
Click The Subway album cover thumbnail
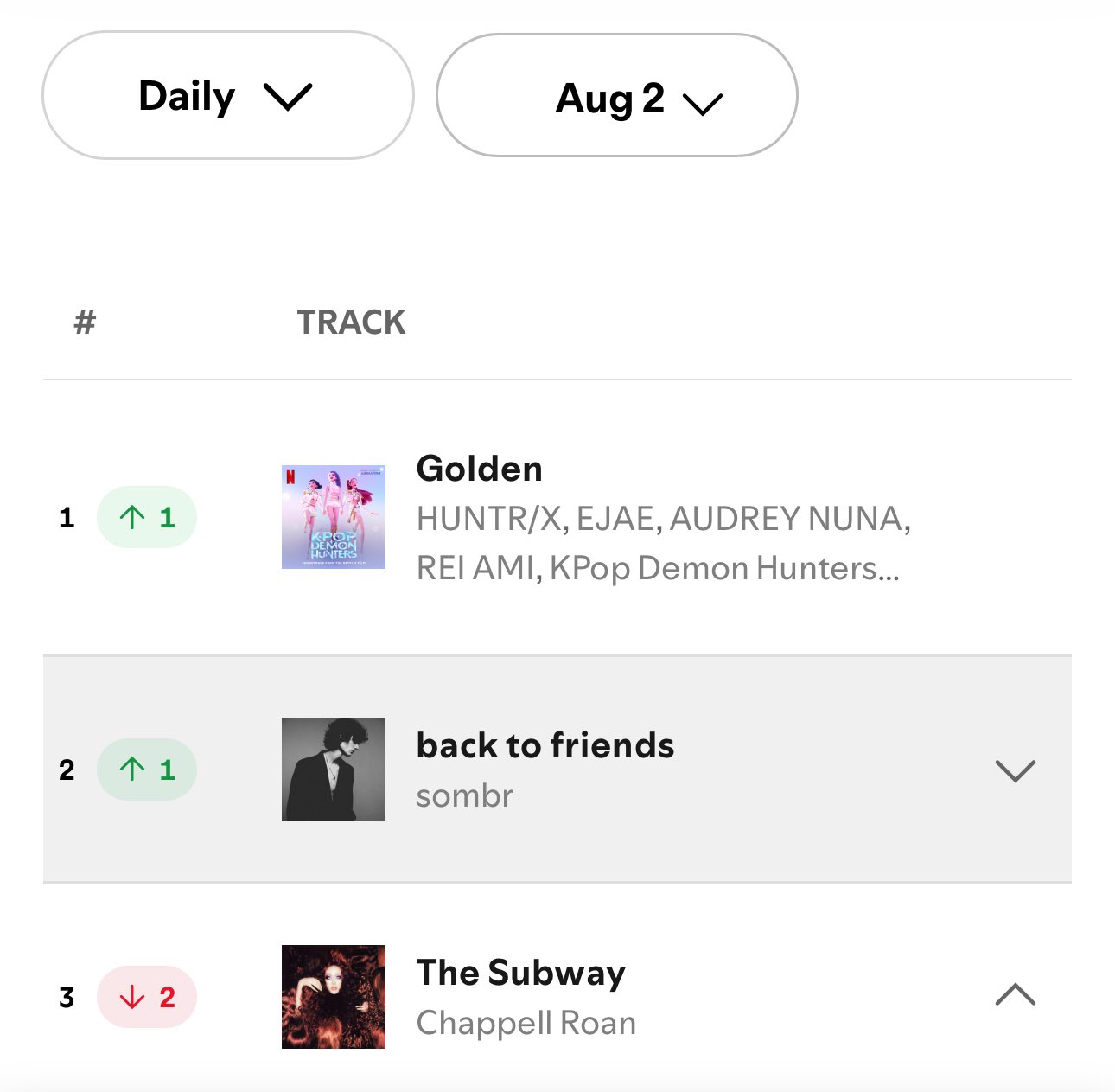click(334, 997)
